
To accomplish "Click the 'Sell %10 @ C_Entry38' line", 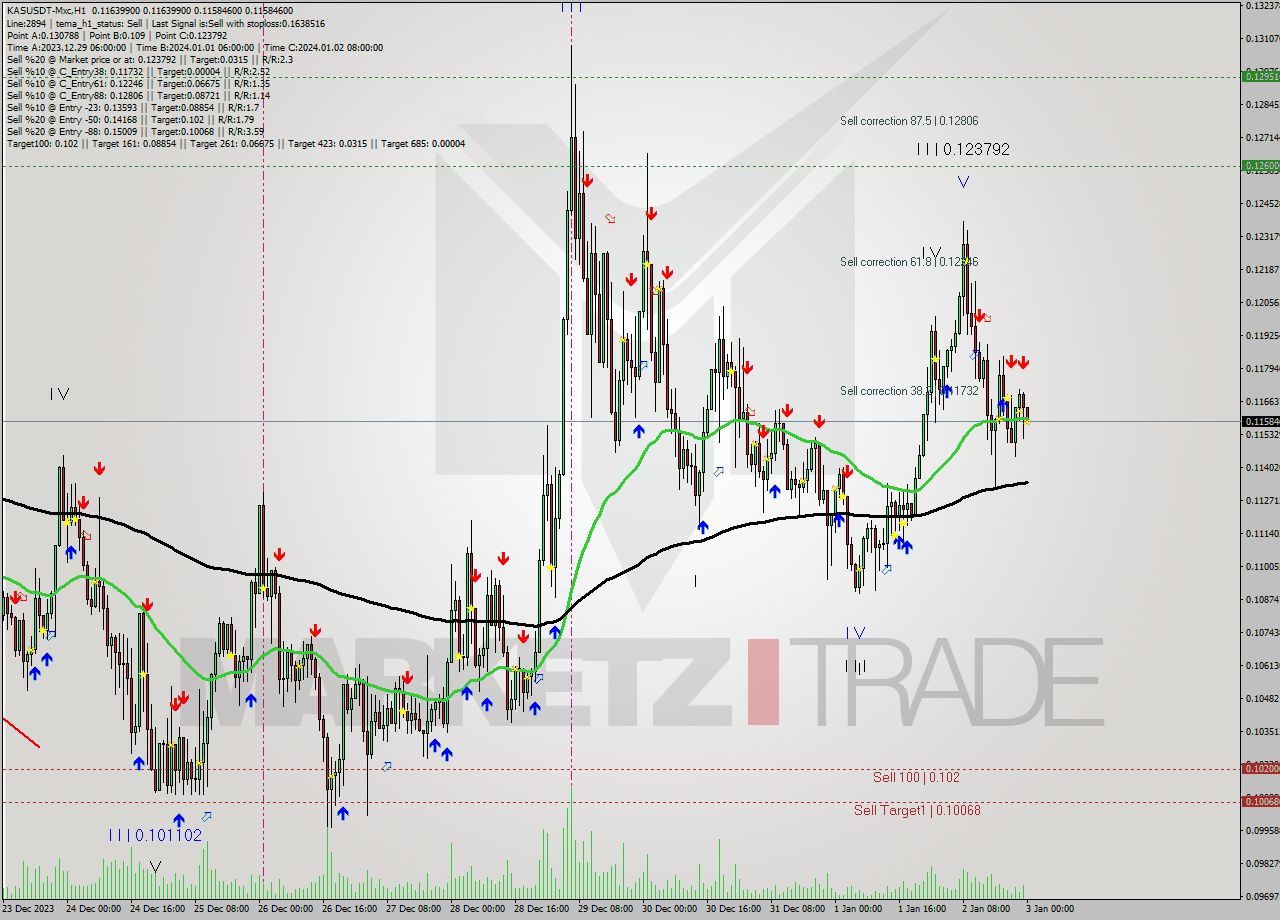I will coord(138,71).
